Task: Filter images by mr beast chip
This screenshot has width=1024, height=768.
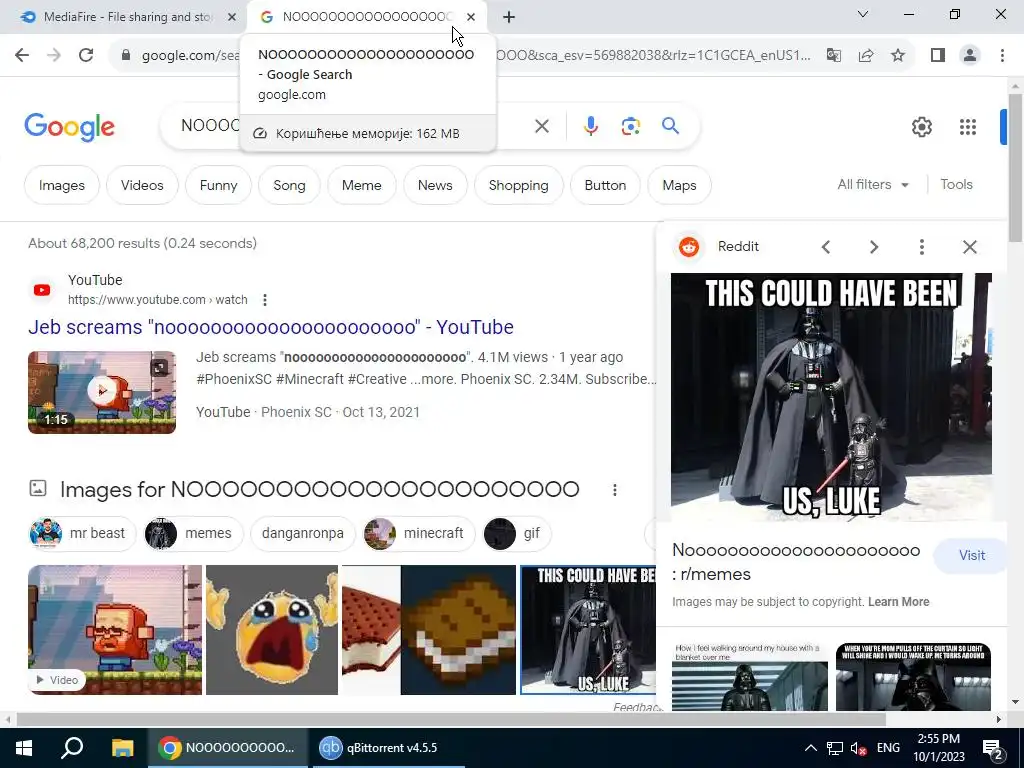Action: click(x=82, y=534)
